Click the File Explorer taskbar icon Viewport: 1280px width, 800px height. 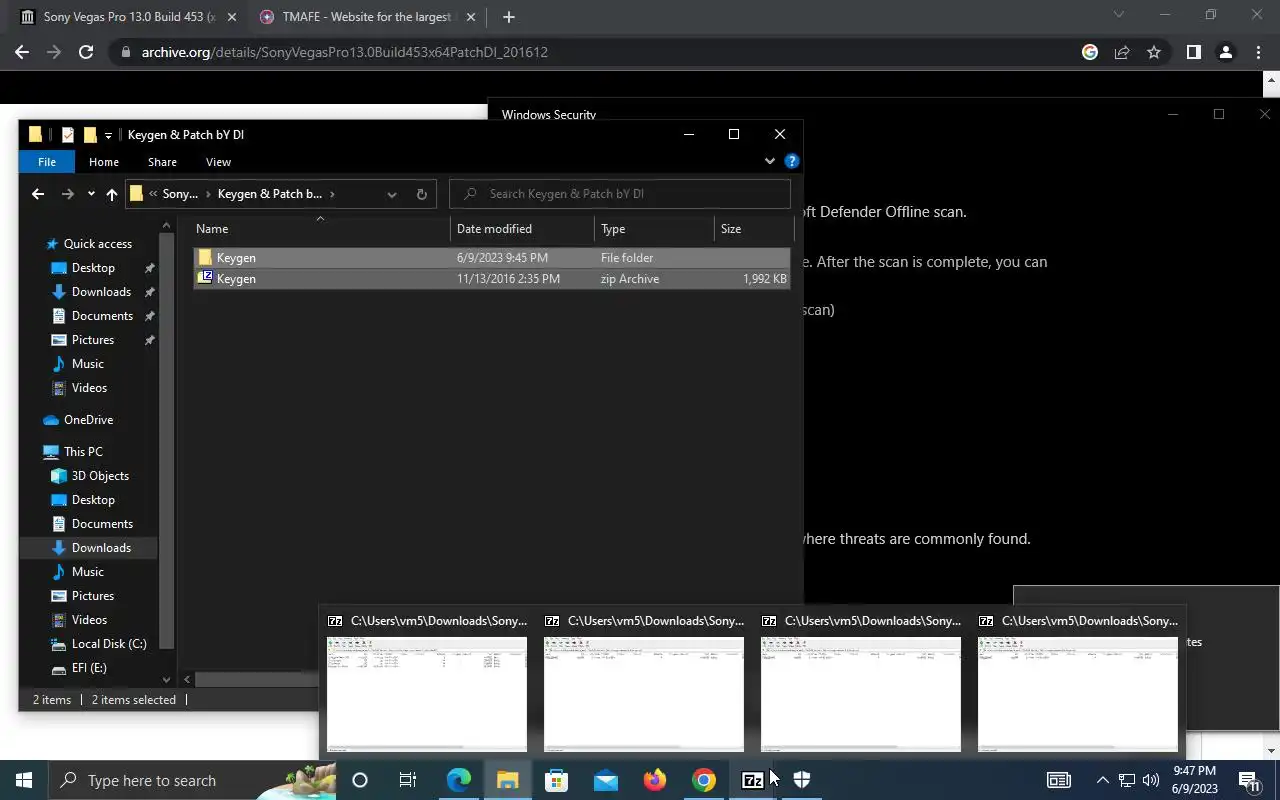click(x=507, y=780)
